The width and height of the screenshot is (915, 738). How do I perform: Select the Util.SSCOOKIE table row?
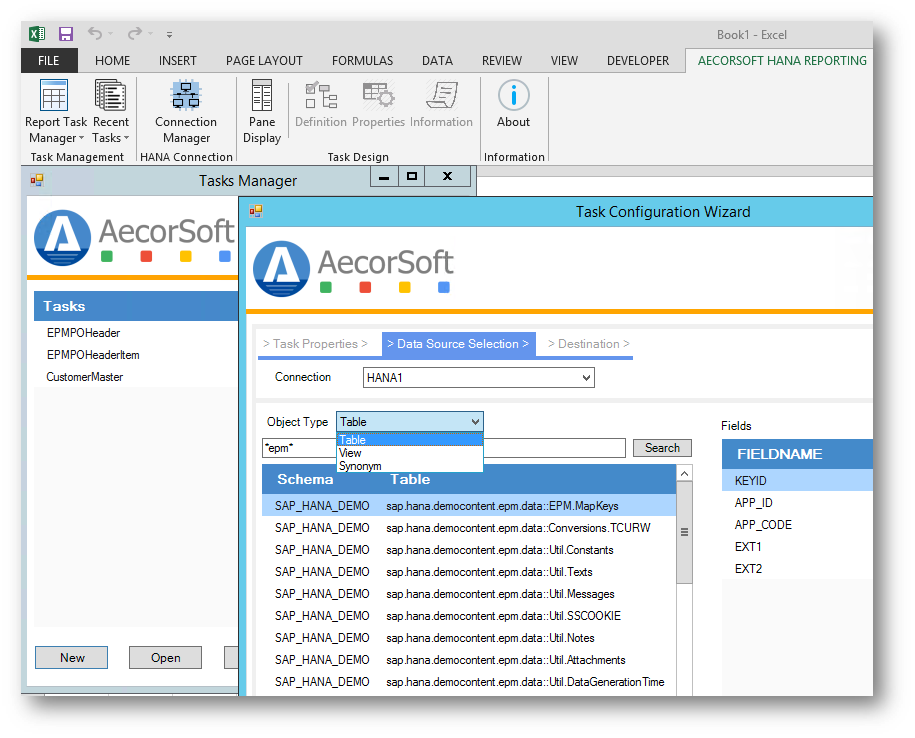coord(469,616)
